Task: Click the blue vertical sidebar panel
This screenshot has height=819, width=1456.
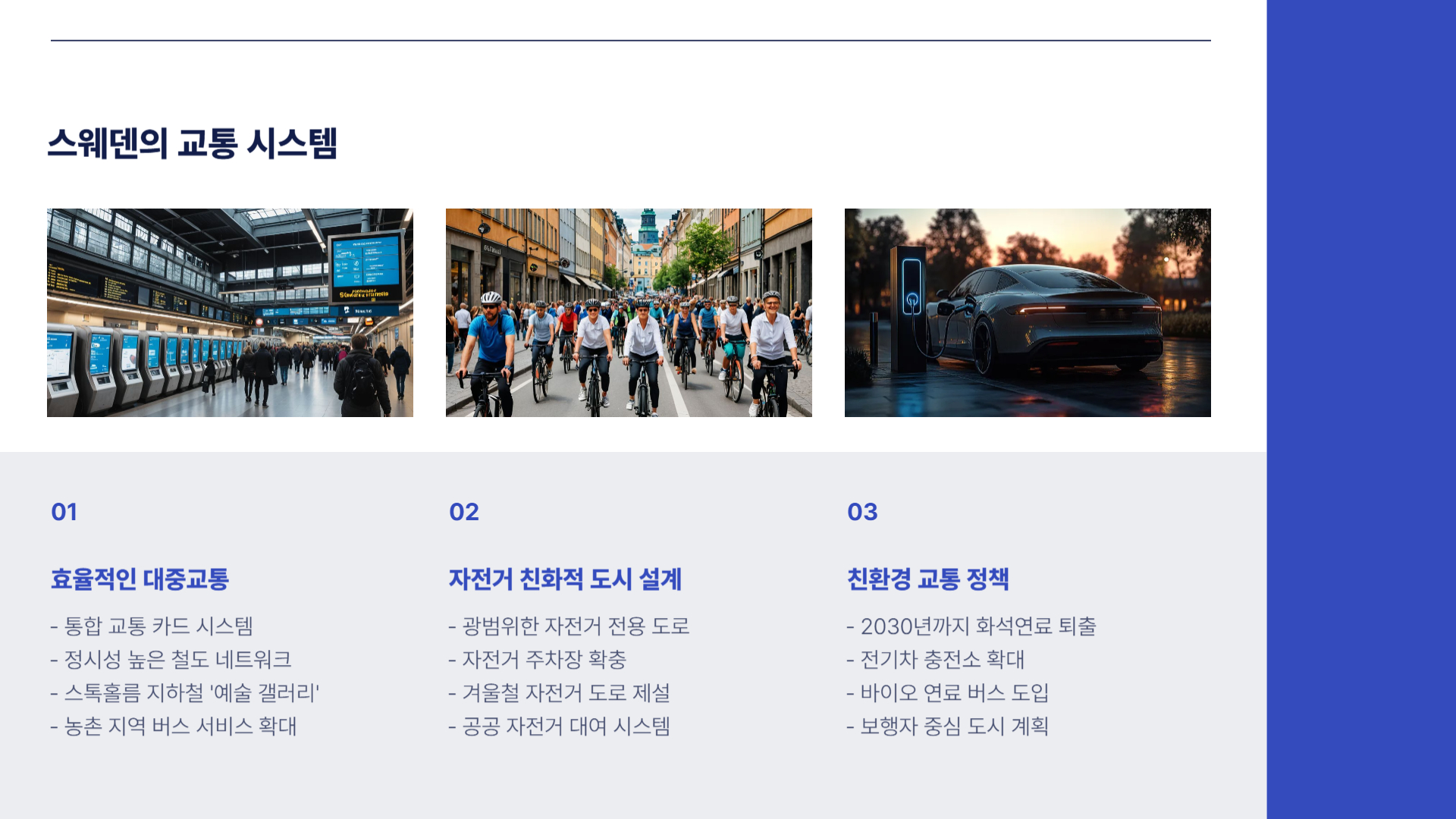Action: (x=1360, y=409)
